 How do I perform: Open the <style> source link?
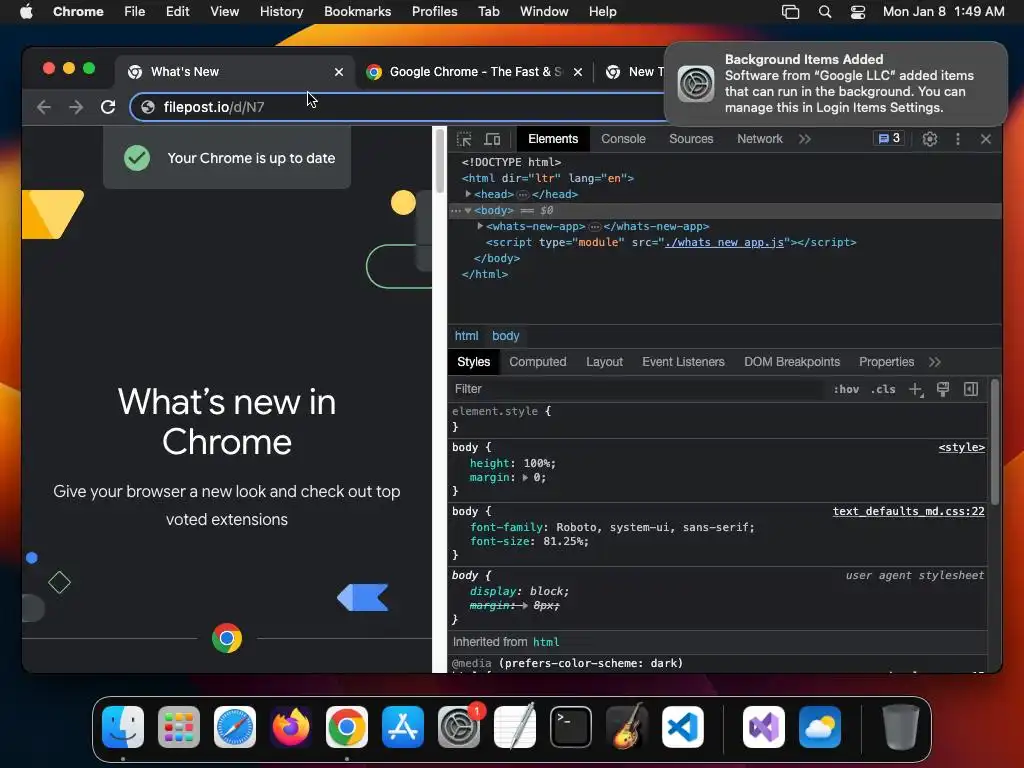click(x=961, y=447)
